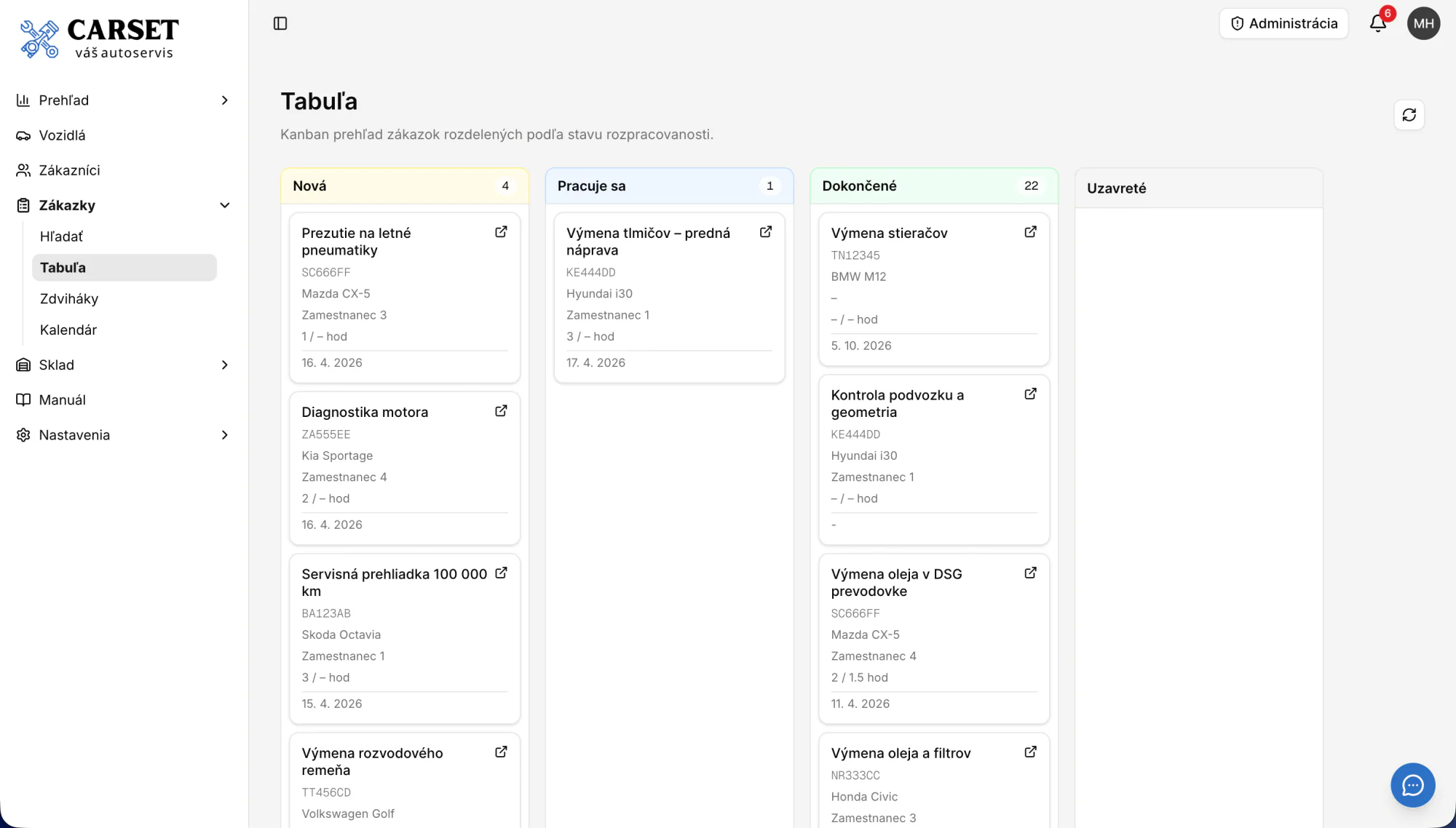The width and height of the screenshot is (1456, 828).
Task: Click plate number ZA555EE
Action: (x=325, y=434)
